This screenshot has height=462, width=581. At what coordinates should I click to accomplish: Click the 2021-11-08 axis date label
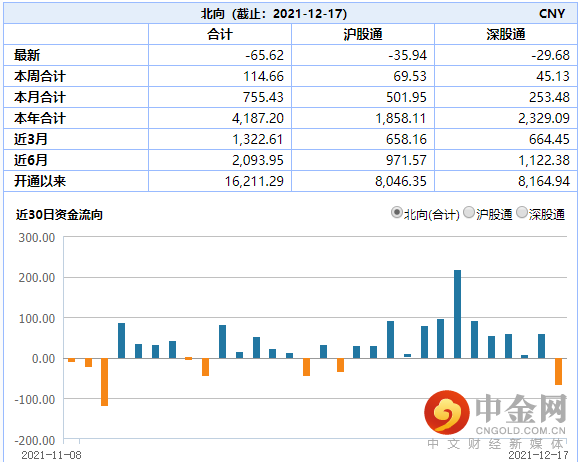[x=51, y=455]
